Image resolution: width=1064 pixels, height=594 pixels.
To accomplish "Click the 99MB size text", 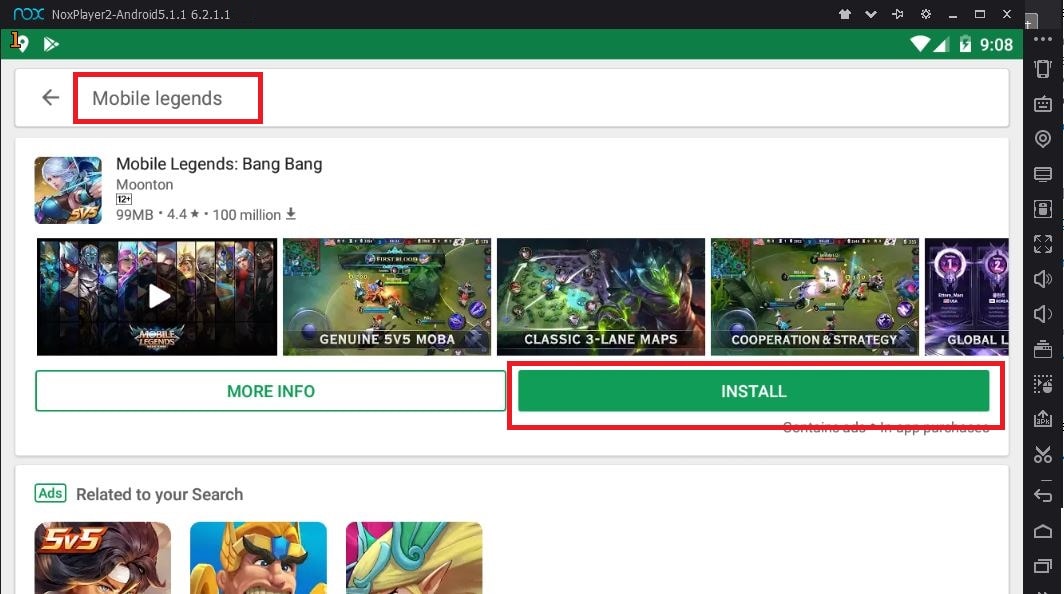I will click(134, 215).
